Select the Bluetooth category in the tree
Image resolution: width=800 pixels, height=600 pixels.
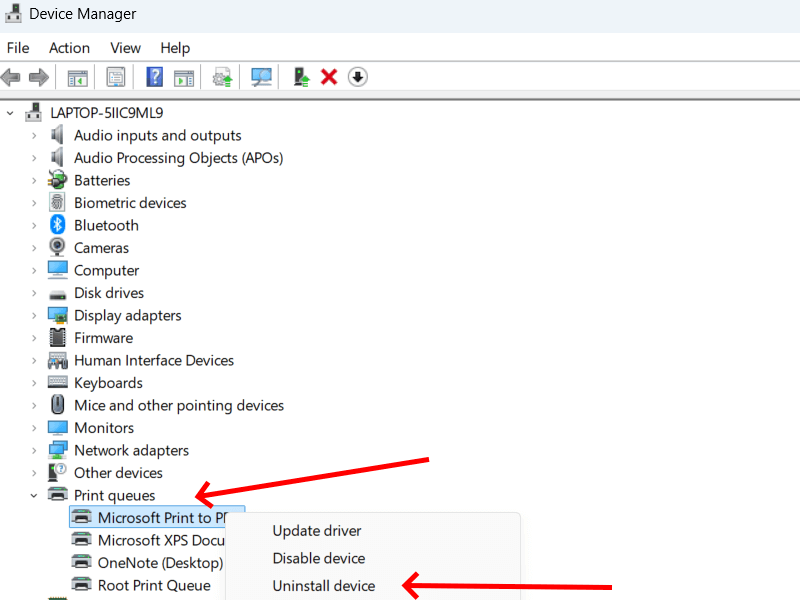tap(106, 225)
